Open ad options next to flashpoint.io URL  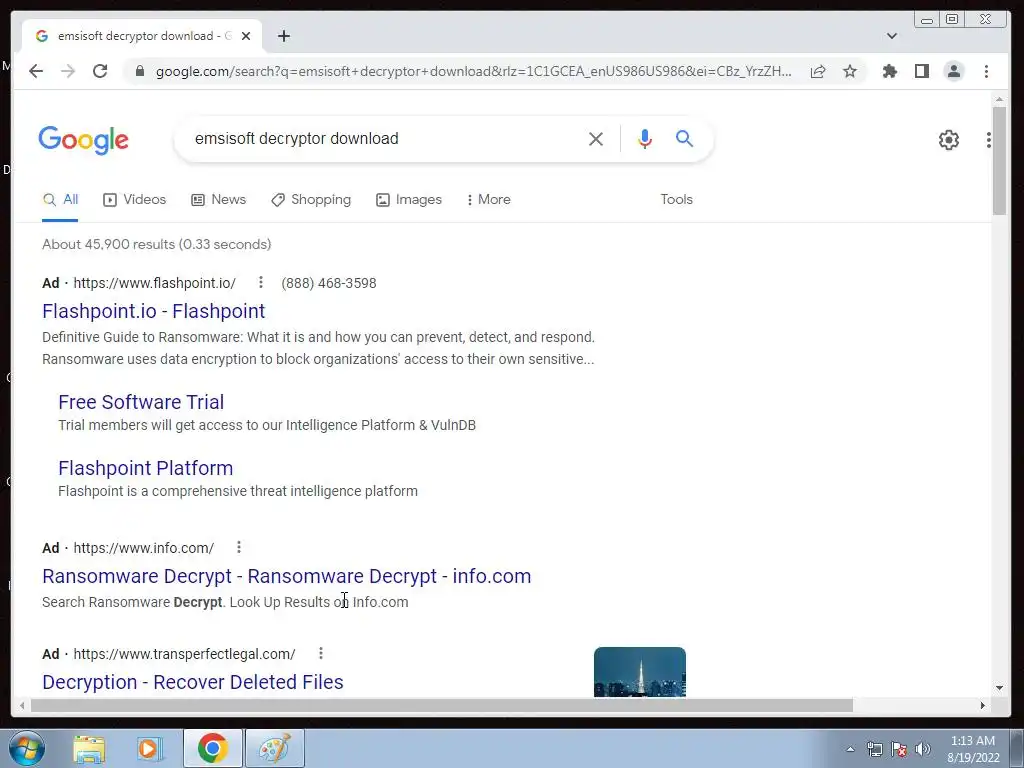[x=261, y=282]
